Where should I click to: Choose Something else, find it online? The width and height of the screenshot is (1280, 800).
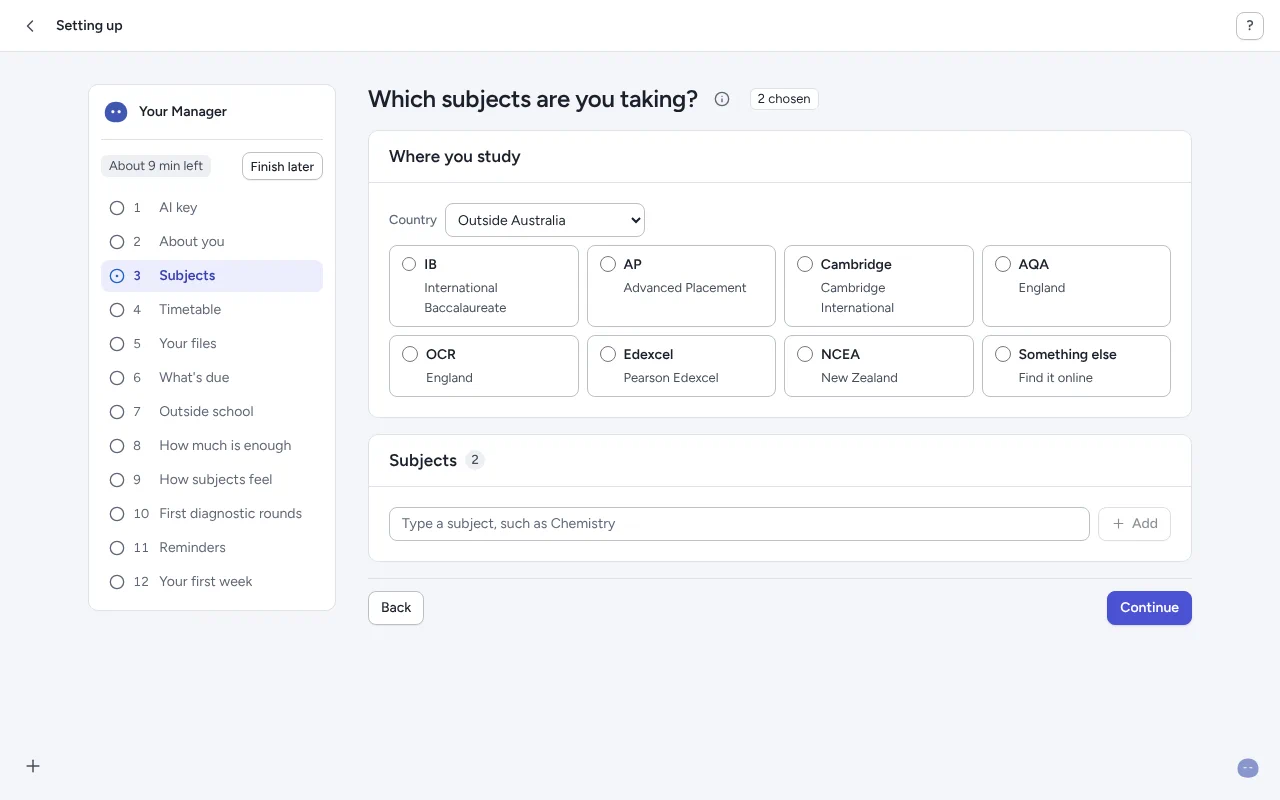1076,366
